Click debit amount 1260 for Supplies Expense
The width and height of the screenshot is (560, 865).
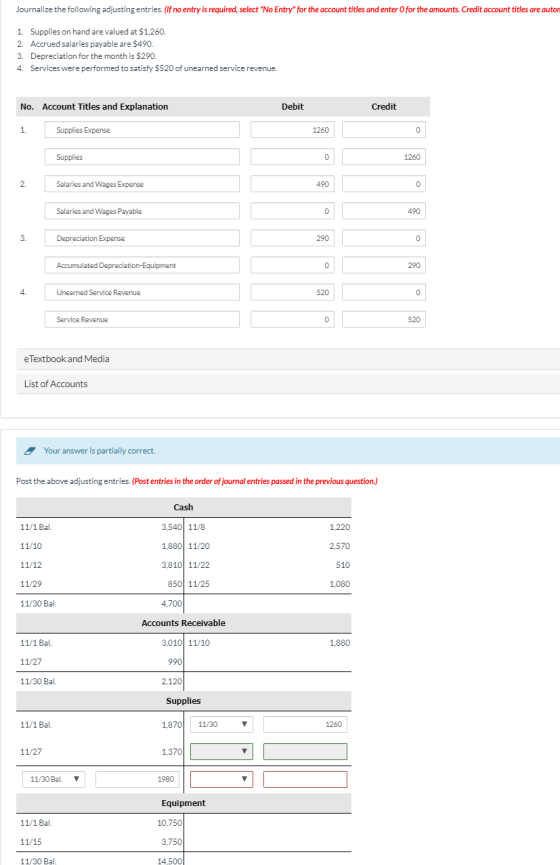click(x=292, y=130)
